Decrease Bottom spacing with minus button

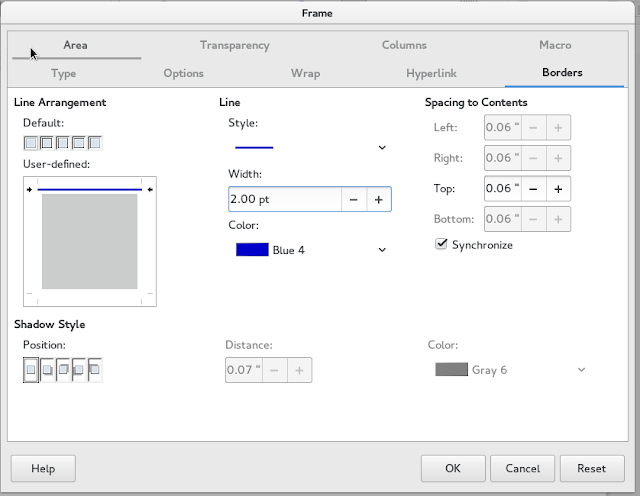[x=533, y=219]
